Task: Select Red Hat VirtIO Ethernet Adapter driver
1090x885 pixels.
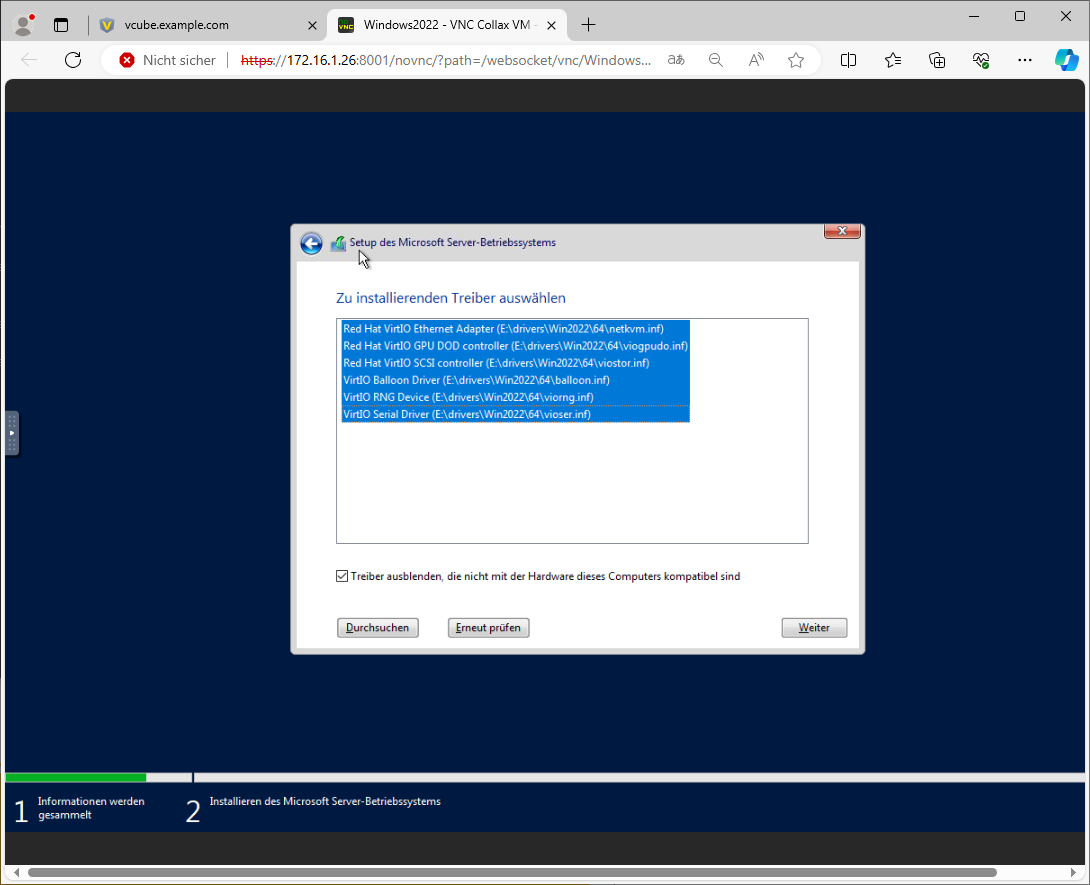Action: coord(515,329)
